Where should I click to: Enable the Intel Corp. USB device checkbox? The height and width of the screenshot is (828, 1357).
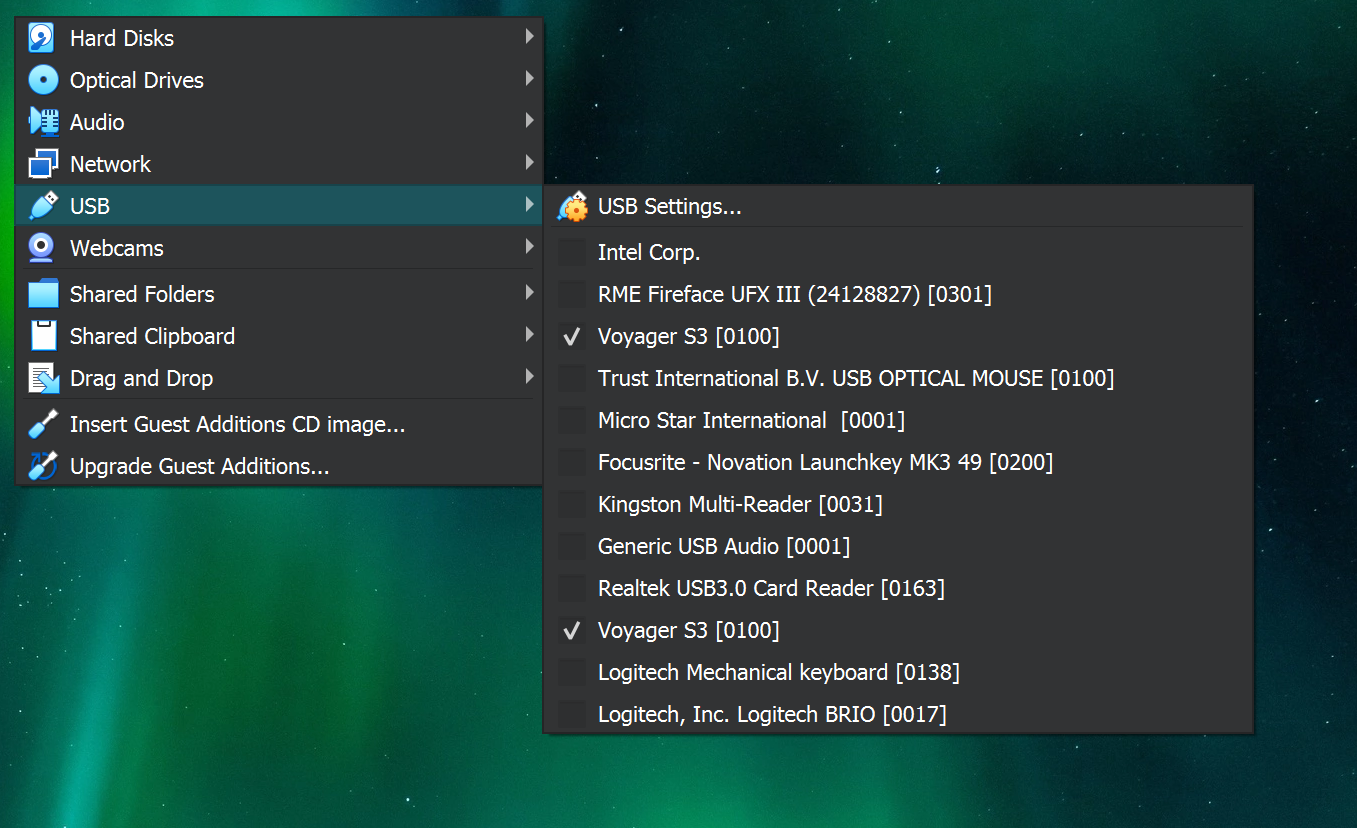(572, 253)
